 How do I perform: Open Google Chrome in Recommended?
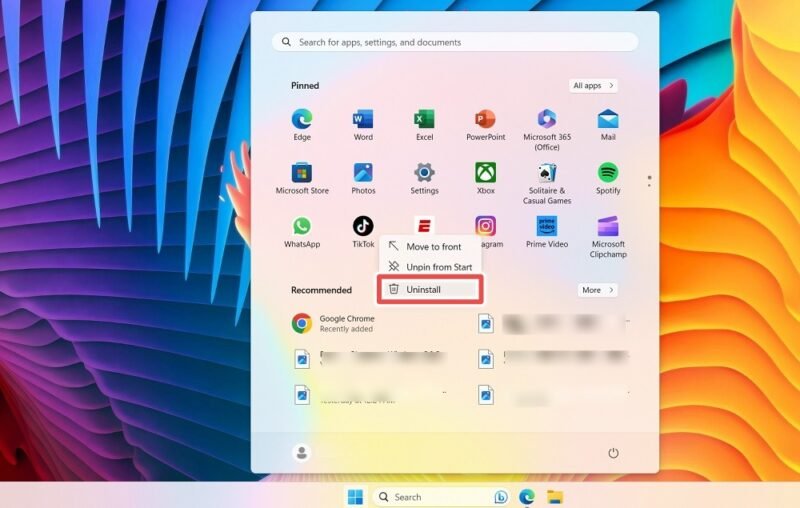(x=333, y=323)
